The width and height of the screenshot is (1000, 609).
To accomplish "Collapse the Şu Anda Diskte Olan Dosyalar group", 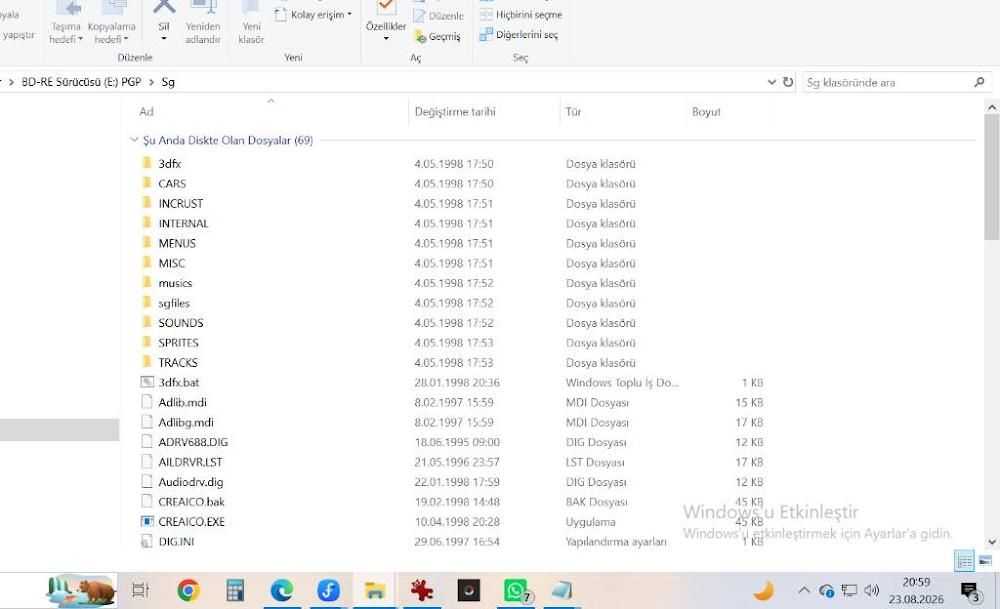I will coord(134,140).
